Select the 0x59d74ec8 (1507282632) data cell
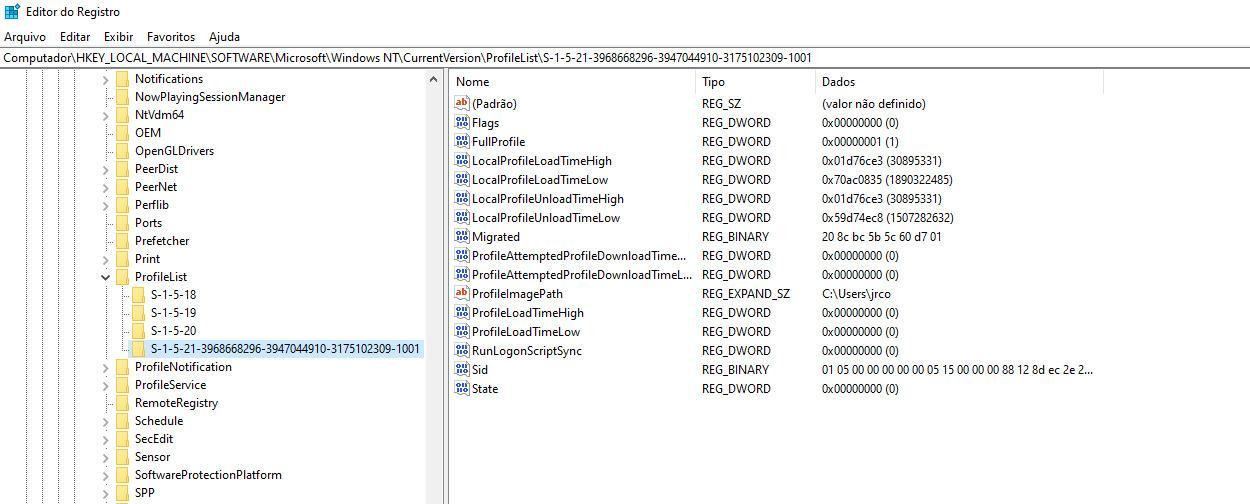Viewport: 1250px width, 504px height. coord(887,218)
